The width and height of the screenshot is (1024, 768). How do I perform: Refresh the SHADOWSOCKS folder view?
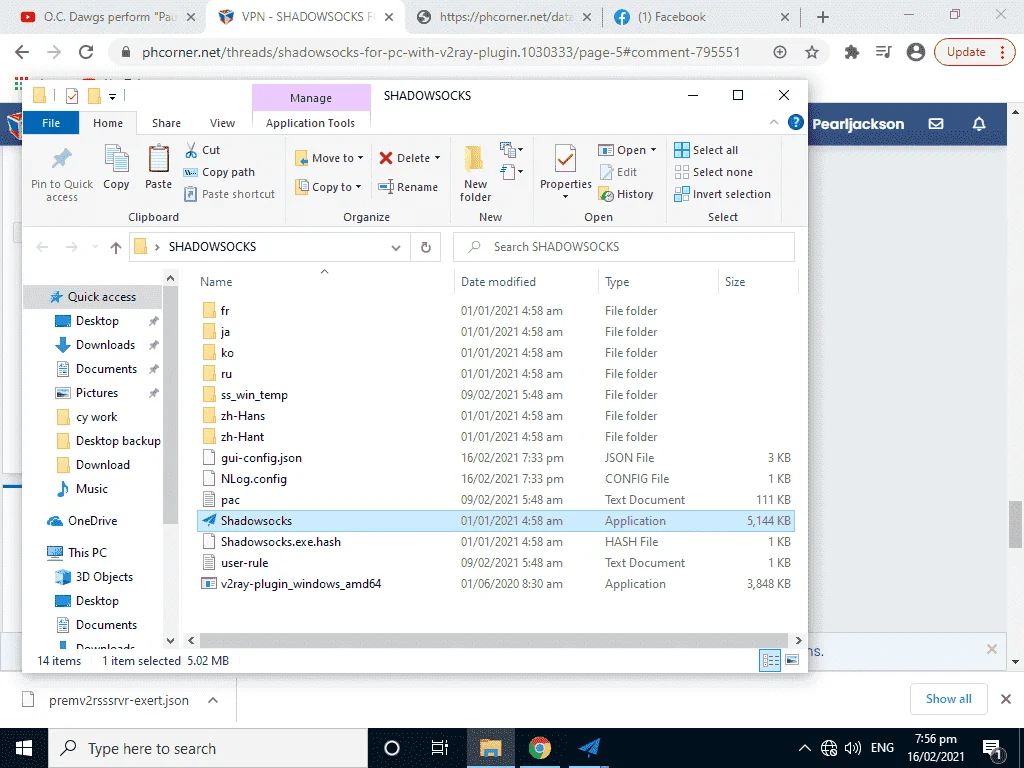(x=426, y=247)
